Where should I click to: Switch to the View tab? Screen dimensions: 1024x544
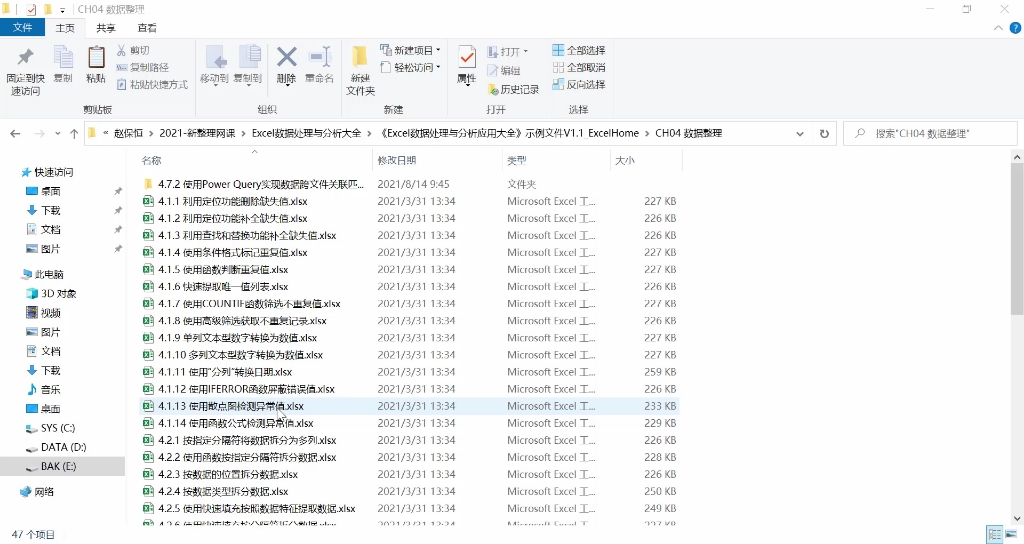pos(147,27)
